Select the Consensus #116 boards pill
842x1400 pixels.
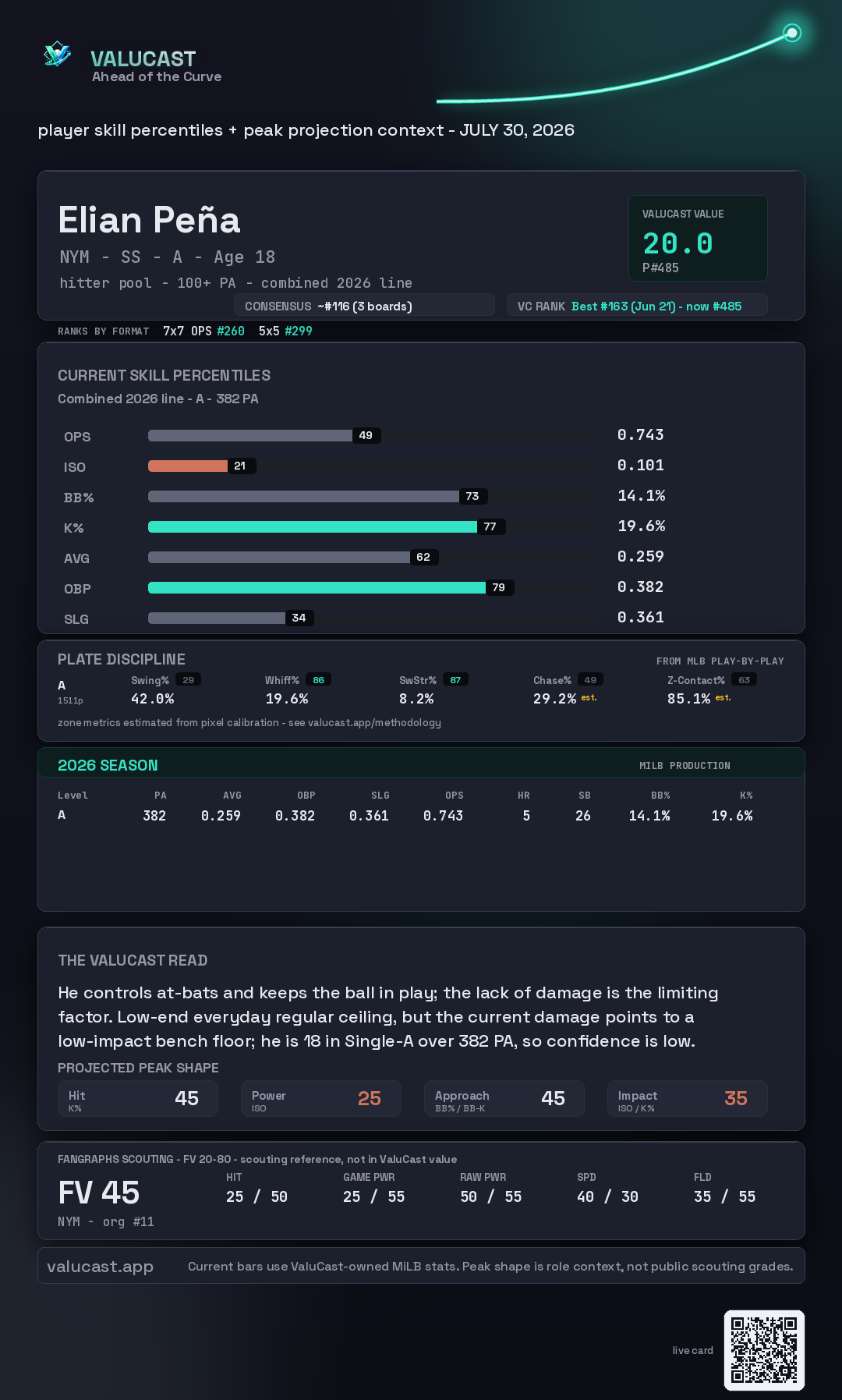(364, 306)
